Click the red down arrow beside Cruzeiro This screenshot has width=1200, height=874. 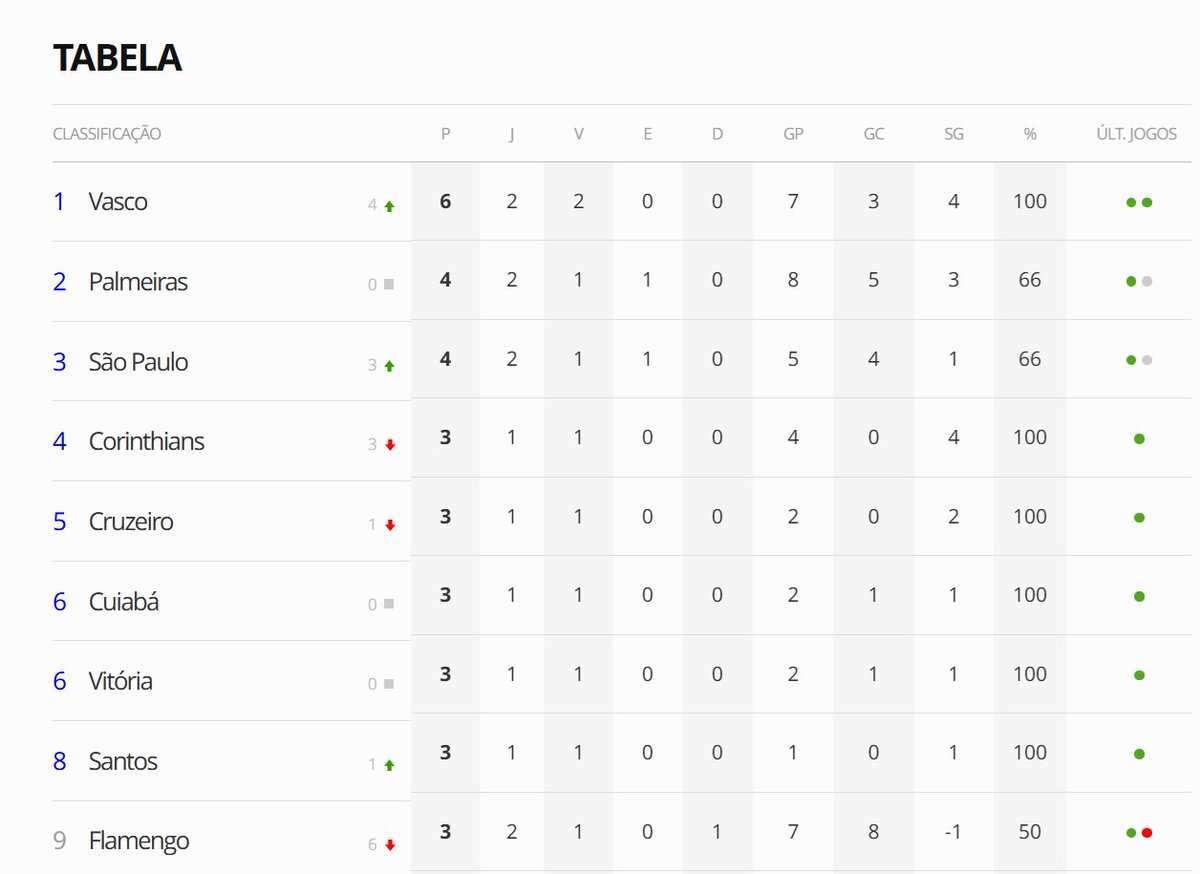[390, 525]
